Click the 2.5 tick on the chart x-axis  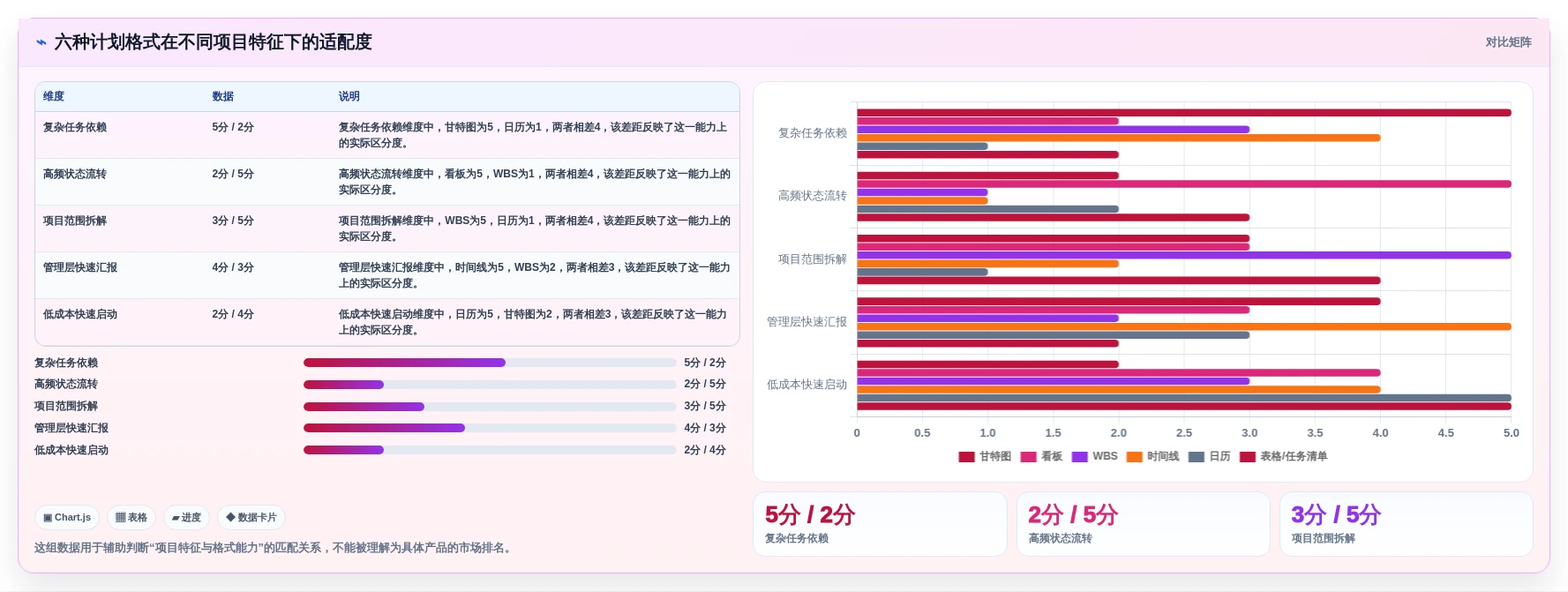pyautogui.click(x=1184, y=433)
